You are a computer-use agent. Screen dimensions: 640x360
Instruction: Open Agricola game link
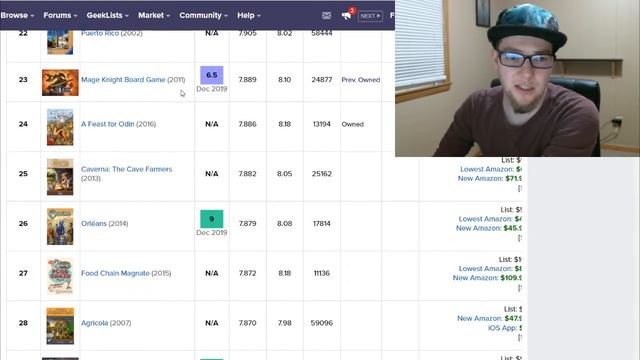point(94,323)
